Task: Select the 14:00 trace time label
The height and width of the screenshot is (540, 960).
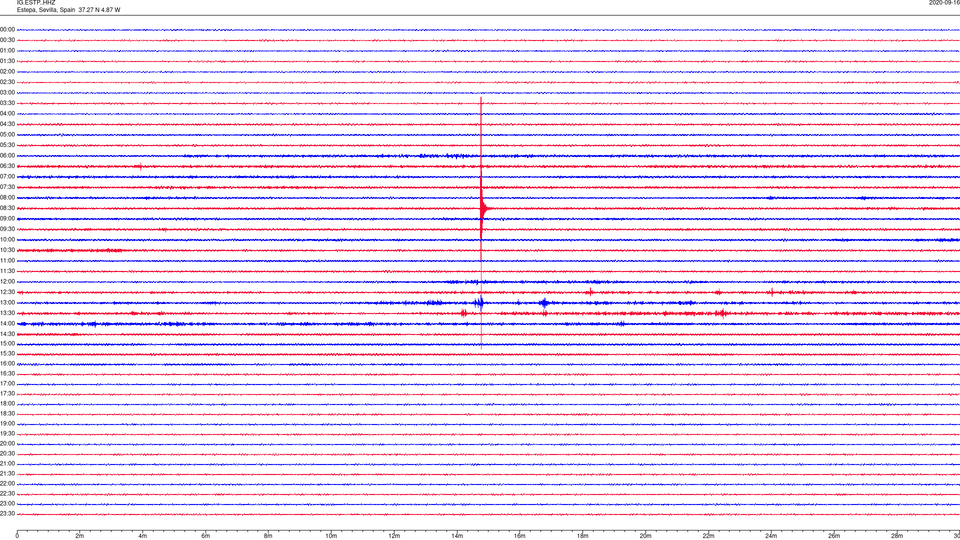Action: [x=7, y=323]
